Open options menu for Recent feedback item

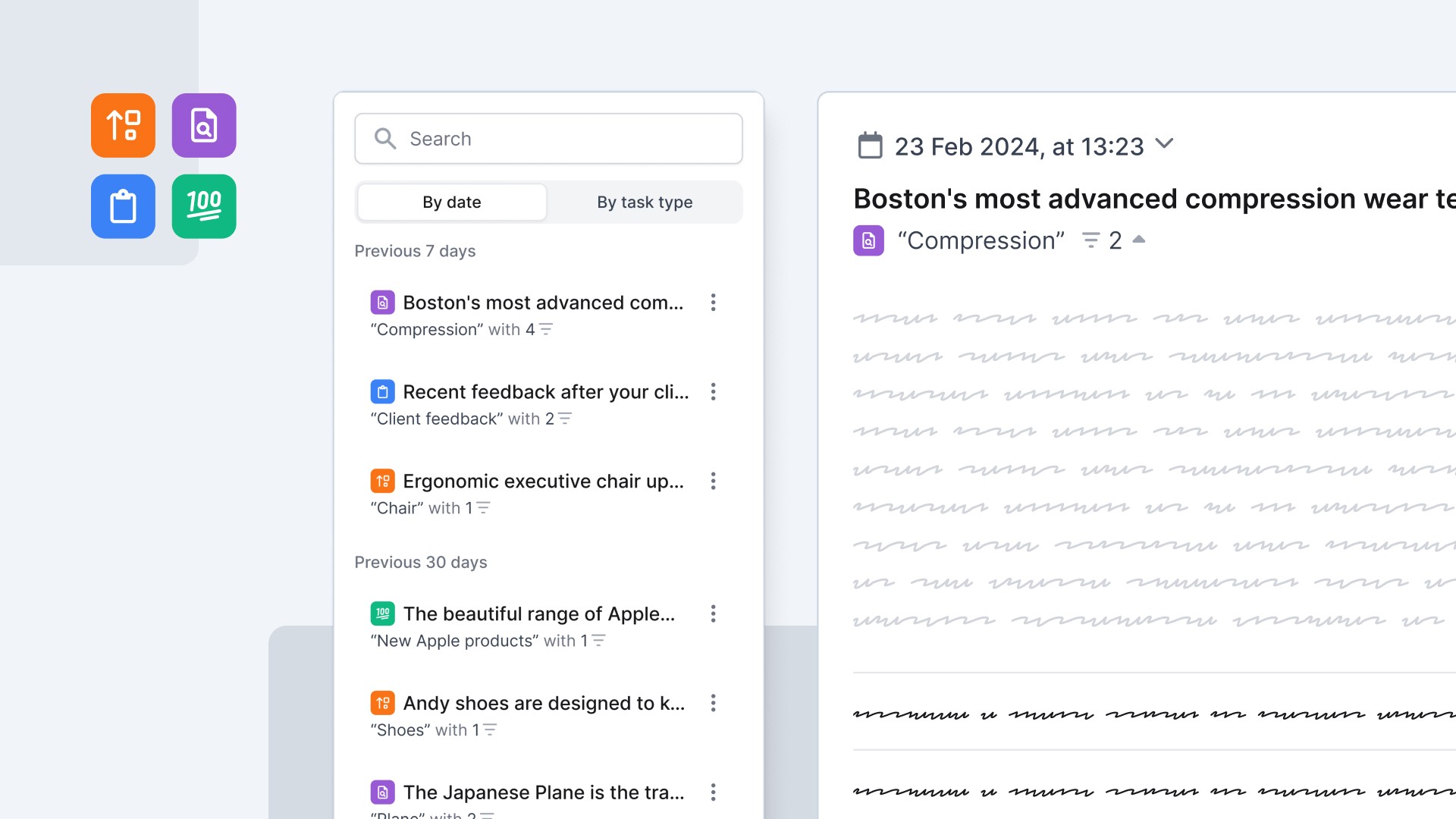[x=713, y=392]
